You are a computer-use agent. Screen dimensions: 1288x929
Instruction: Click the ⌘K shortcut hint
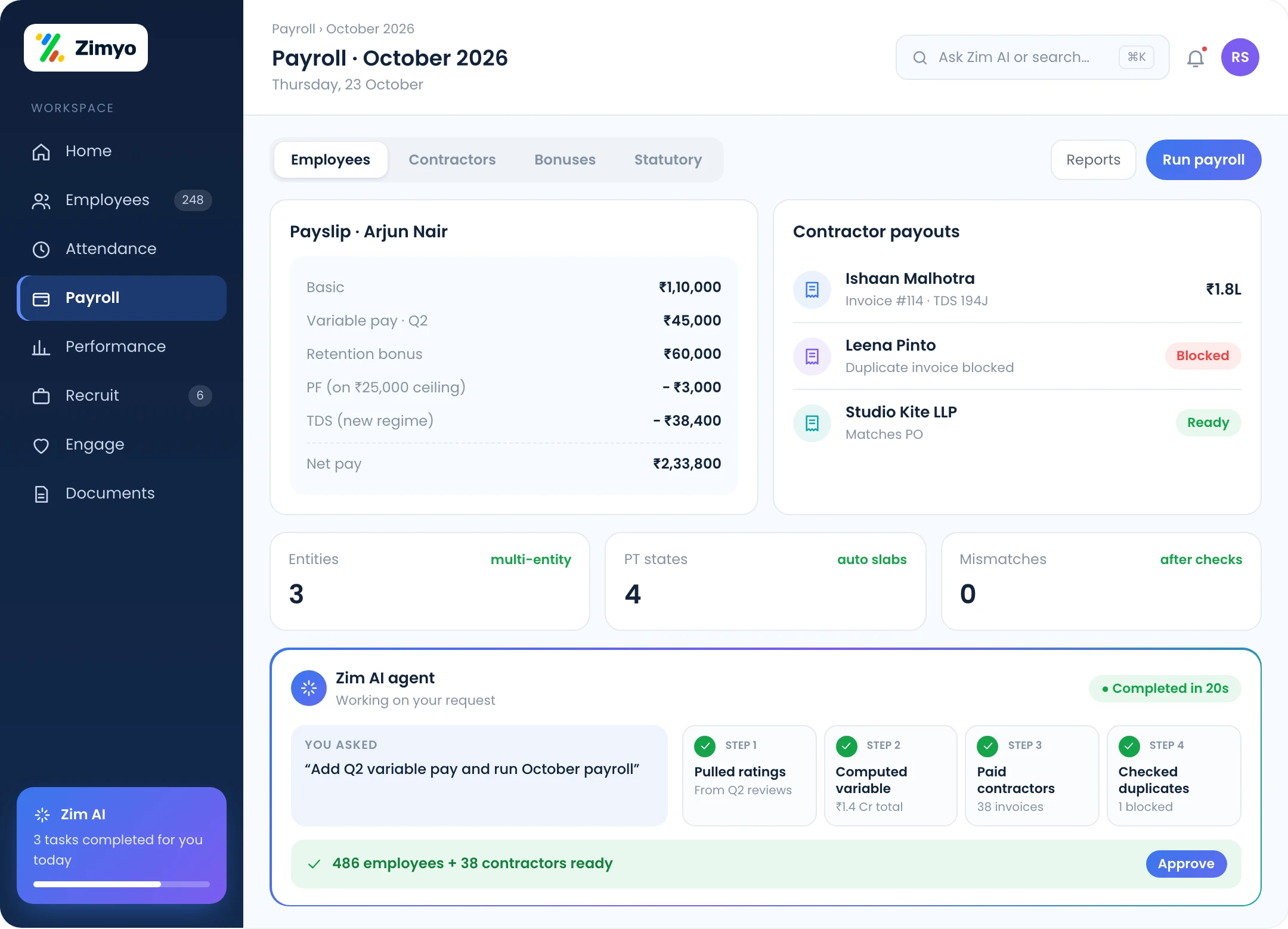point(1137,57)
